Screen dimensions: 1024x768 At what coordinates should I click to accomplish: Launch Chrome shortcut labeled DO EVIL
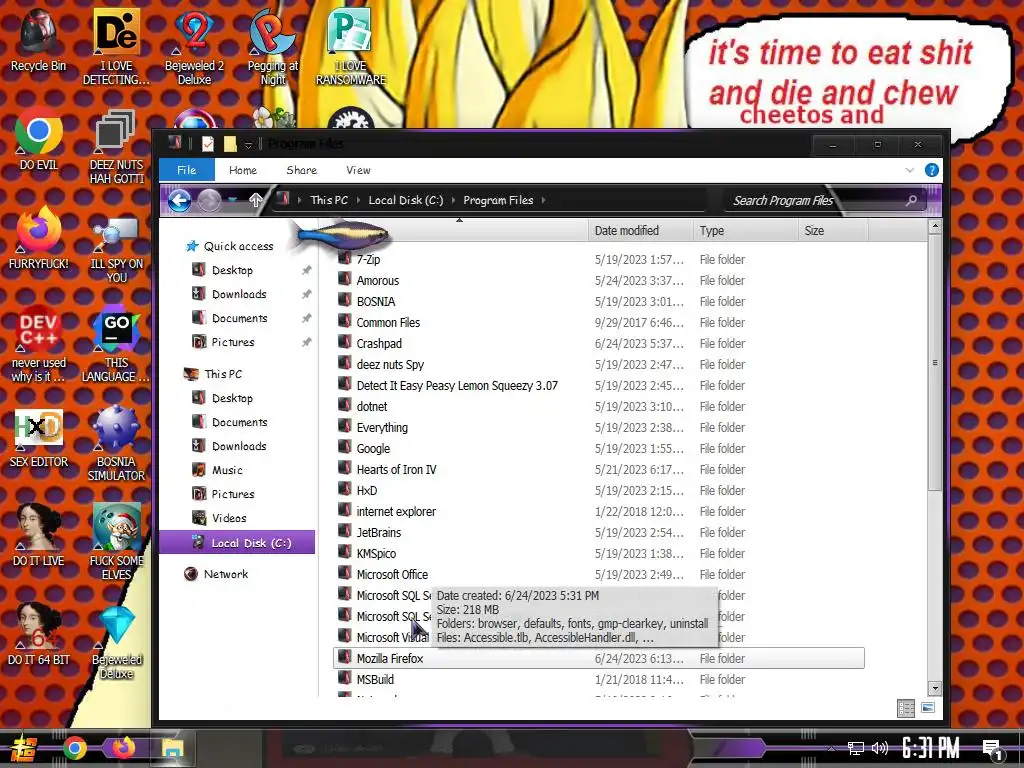tap(39, 140)
